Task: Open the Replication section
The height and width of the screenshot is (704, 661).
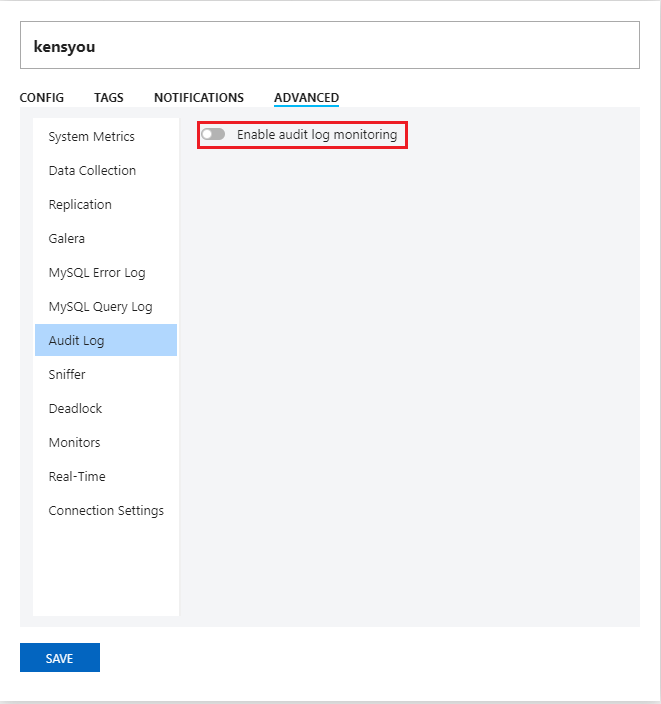Action: (x=106, y=205)
